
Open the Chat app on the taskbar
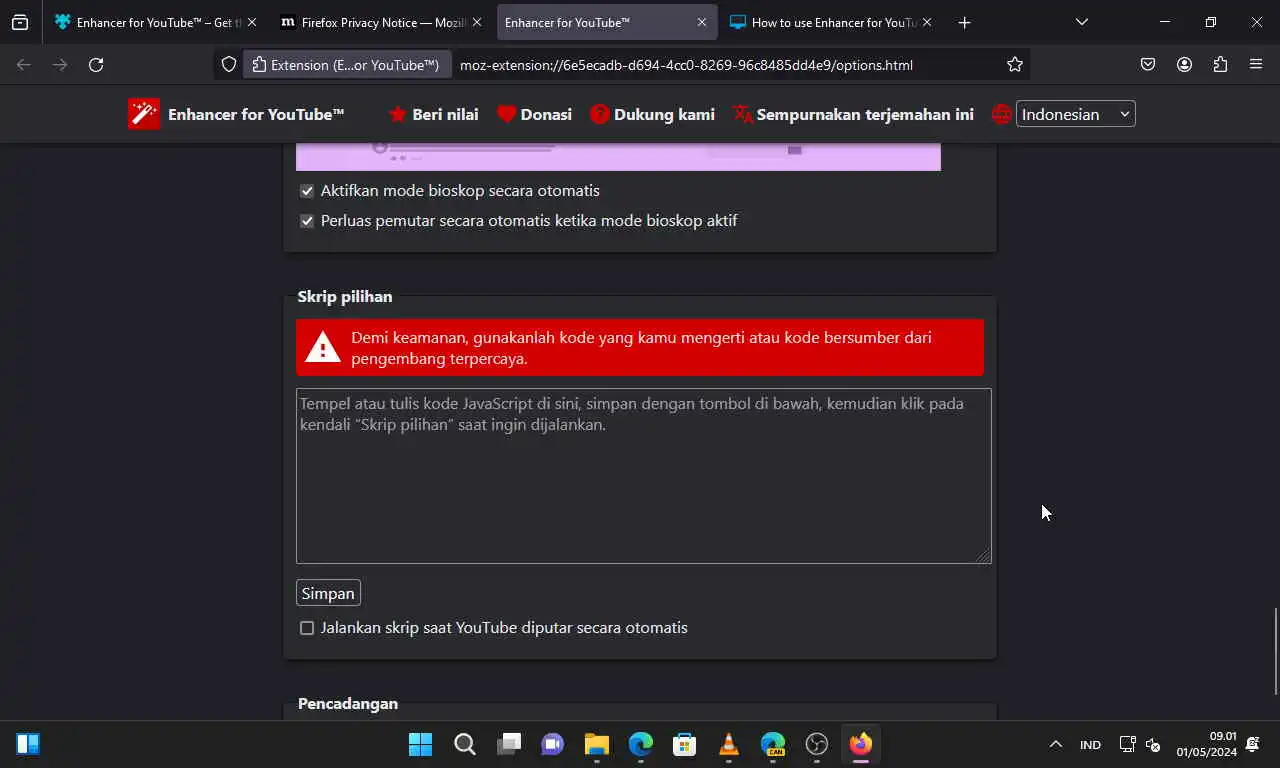[553, 744]
